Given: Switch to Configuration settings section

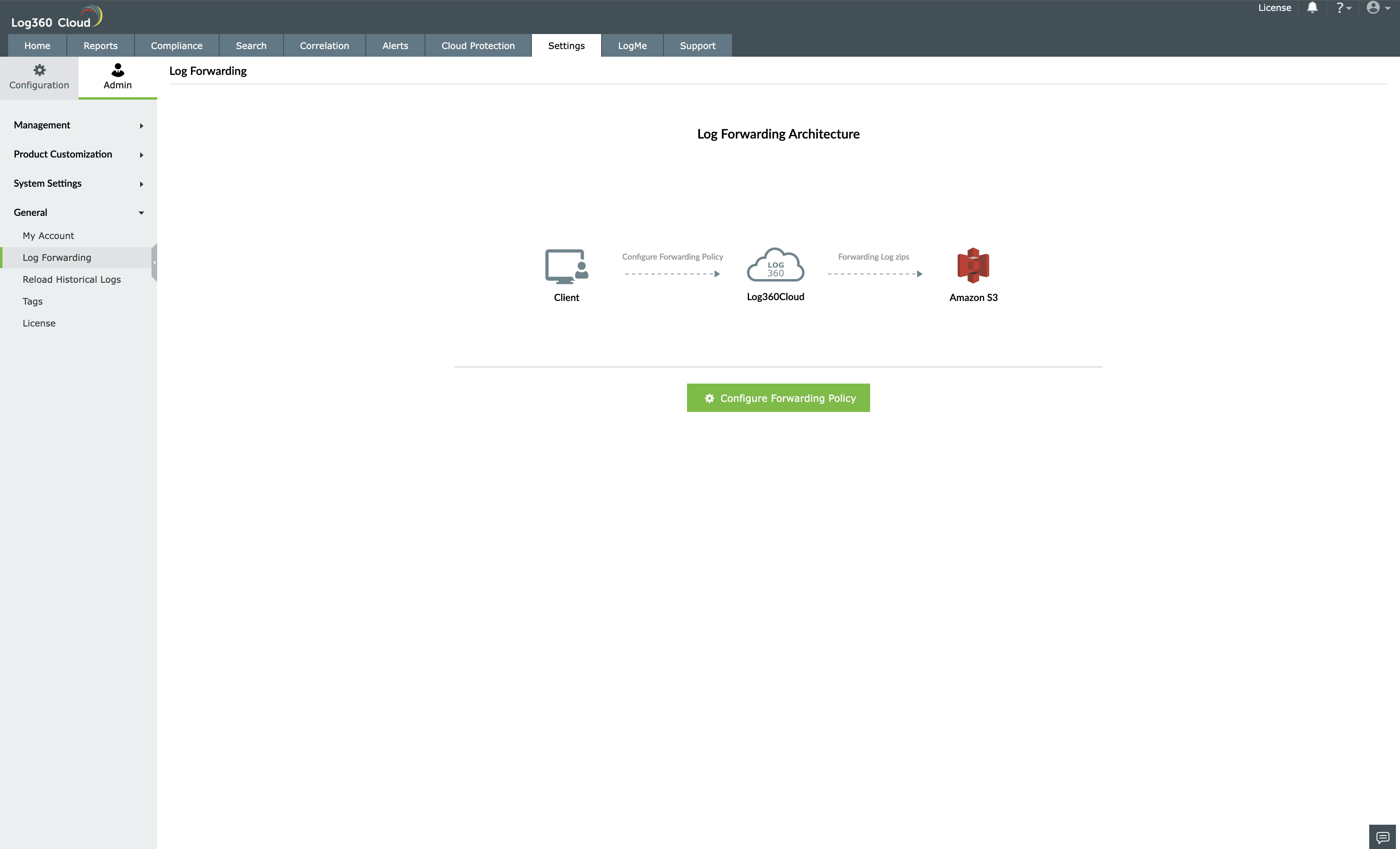Looking at the screenshot, I should [x=39, y=77].
